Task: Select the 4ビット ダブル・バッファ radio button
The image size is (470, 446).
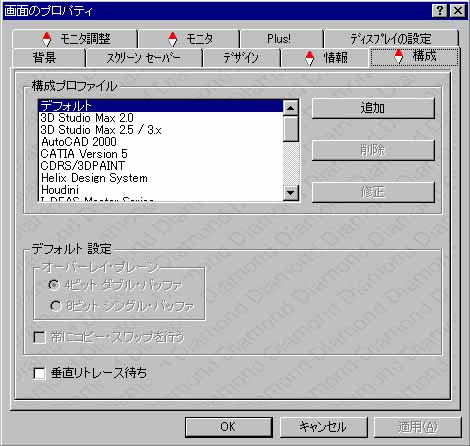Action: pos(54,285)
